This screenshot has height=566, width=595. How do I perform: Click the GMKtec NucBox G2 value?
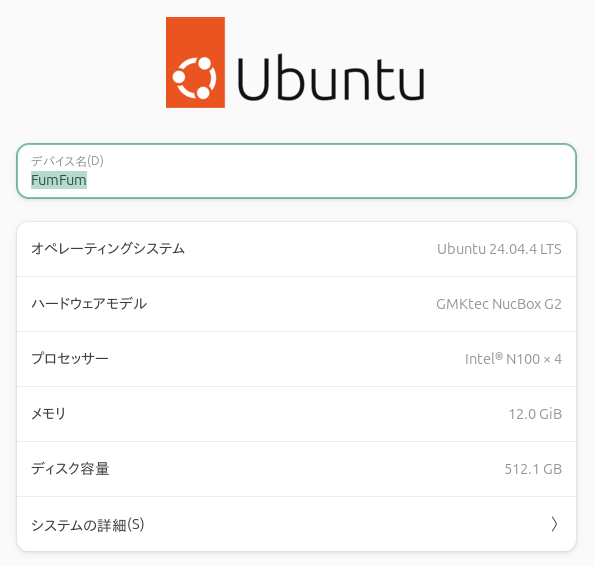[x=499, y=304]
